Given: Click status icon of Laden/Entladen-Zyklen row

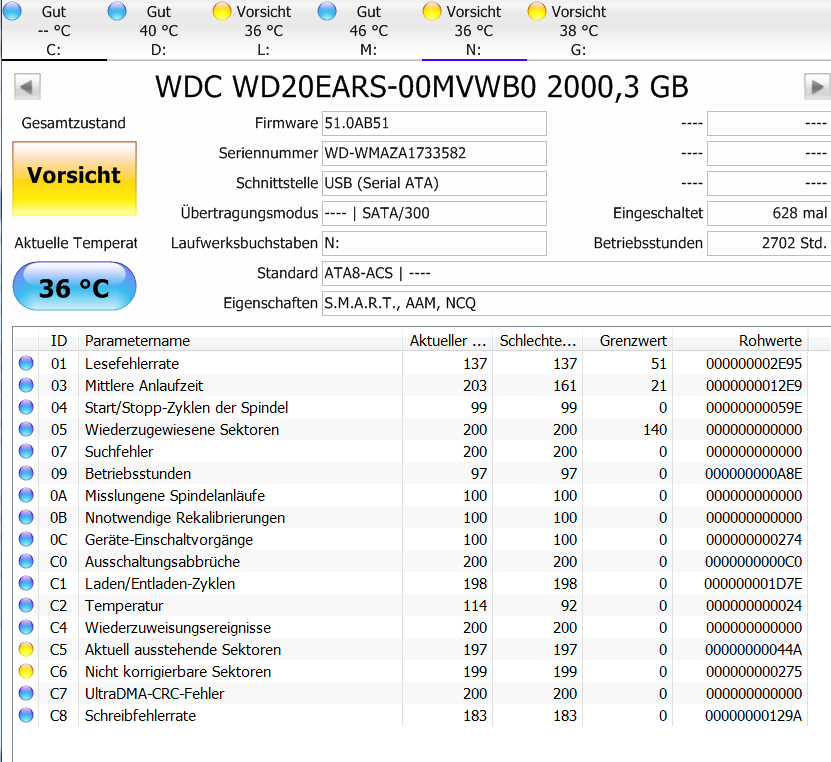Looking at the screenshot, I should pyautogui.click(x=26, y=583).
